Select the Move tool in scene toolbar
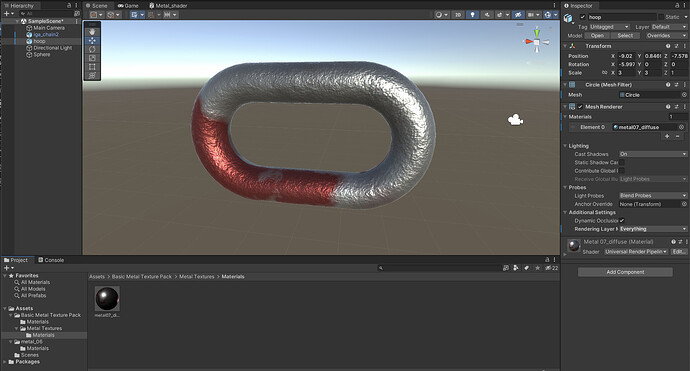The height and width of the screenshot is (371, 690). pos(92,40)
